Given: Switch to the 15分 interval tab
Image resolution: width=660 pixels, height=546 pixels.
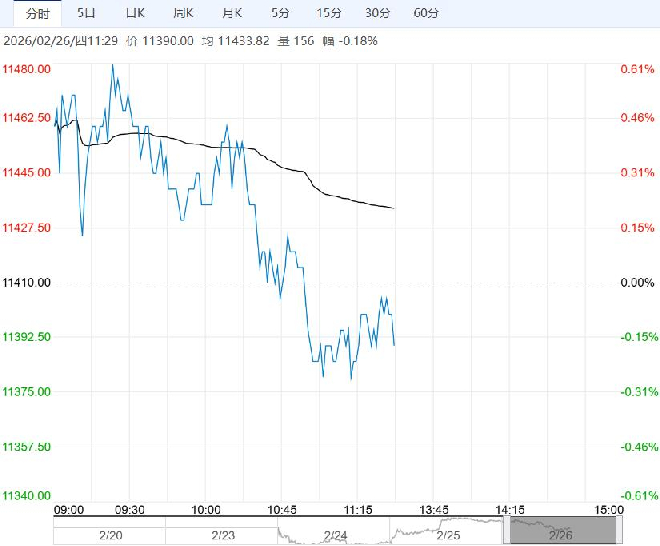Looking at the screenshot, I should (x=328, y=13).
